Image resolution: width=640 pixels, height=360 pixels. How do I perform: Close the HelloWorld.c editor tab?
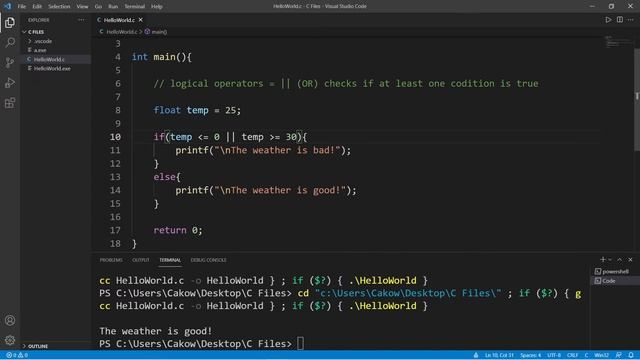click(x=140, y=20)
